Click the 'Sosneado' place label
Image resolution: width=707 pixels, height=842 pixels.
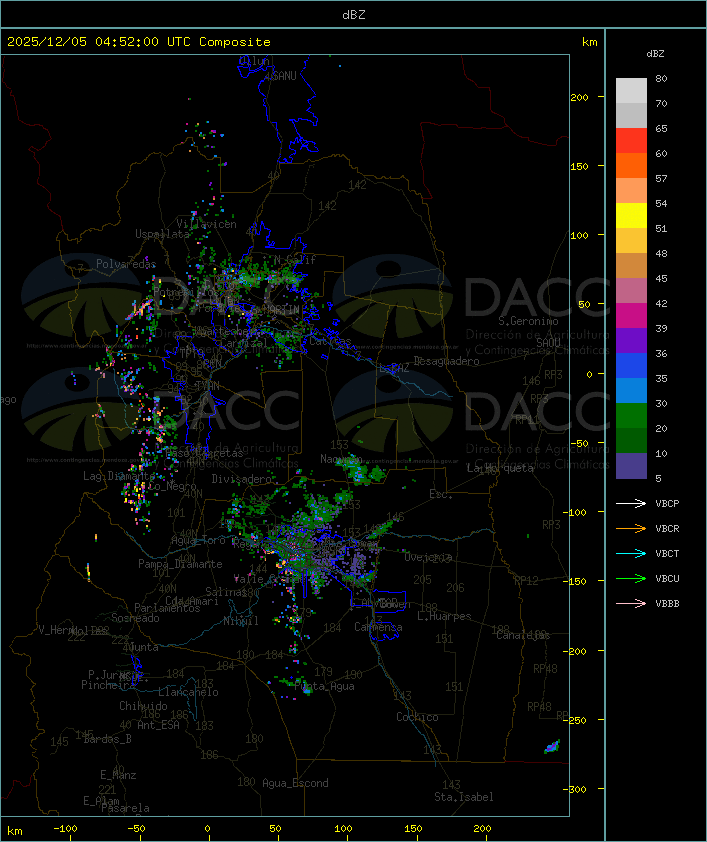135,618
